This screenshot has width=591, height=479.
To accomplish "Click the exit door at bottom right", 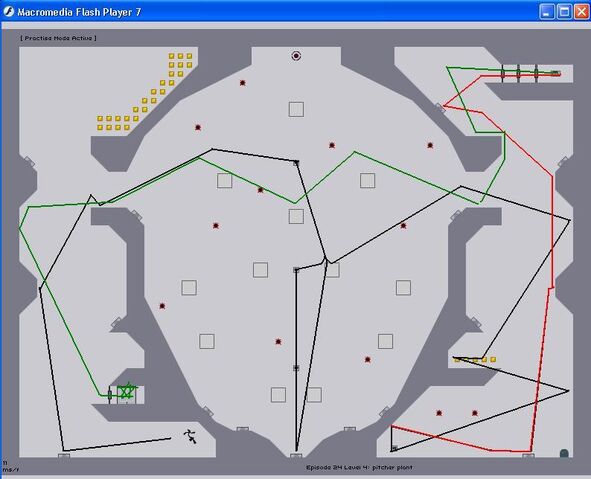I will coord(564,453).
